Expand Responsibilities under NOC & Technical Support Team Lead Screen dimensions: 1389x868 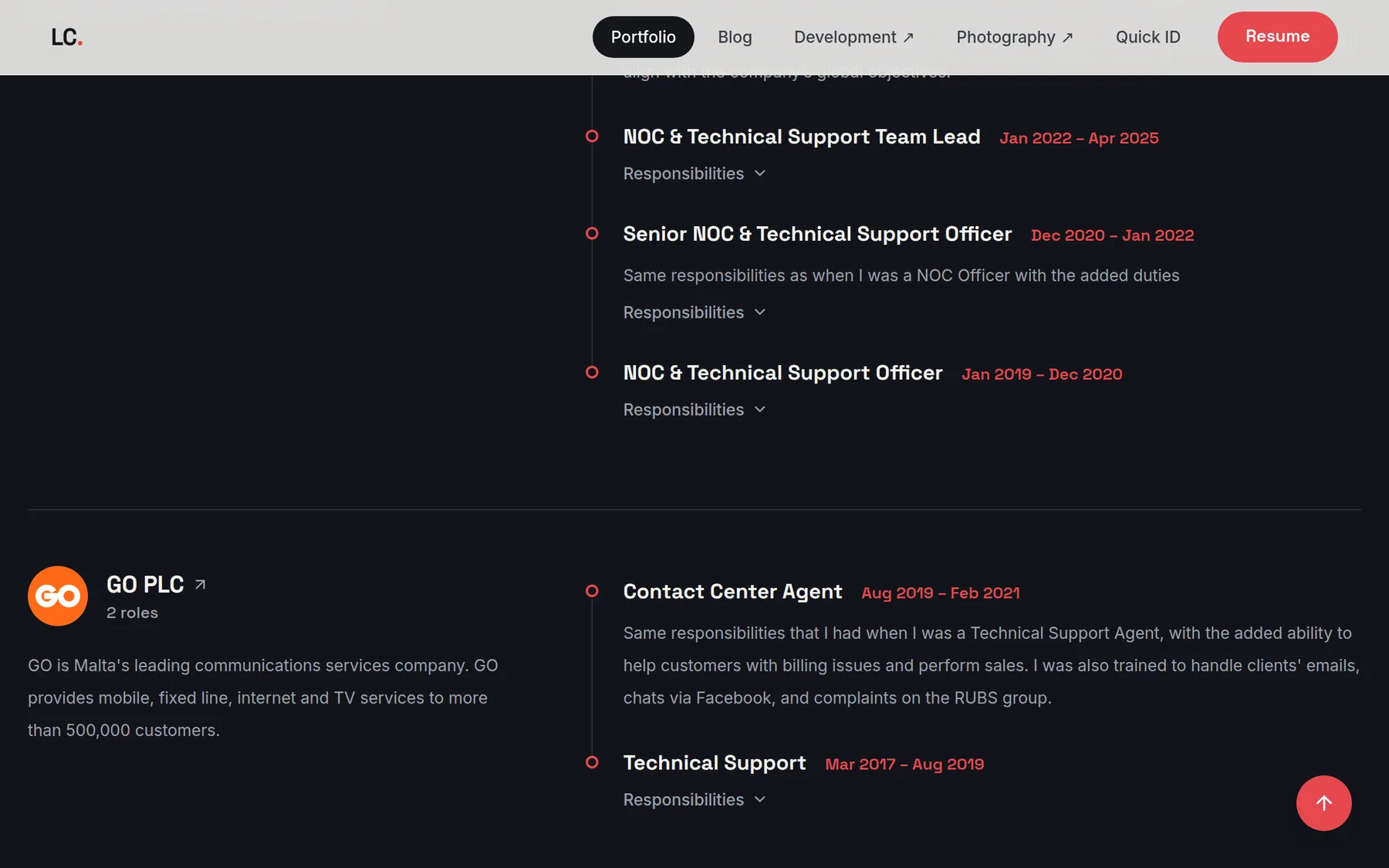click(x=694, y=174)
